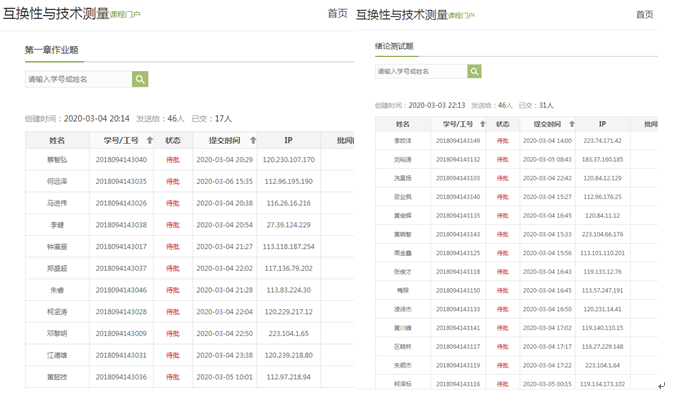The image size is (674, 396).
Task: Click IP address 117.136.79.202
Action: (x=288, y=268)
